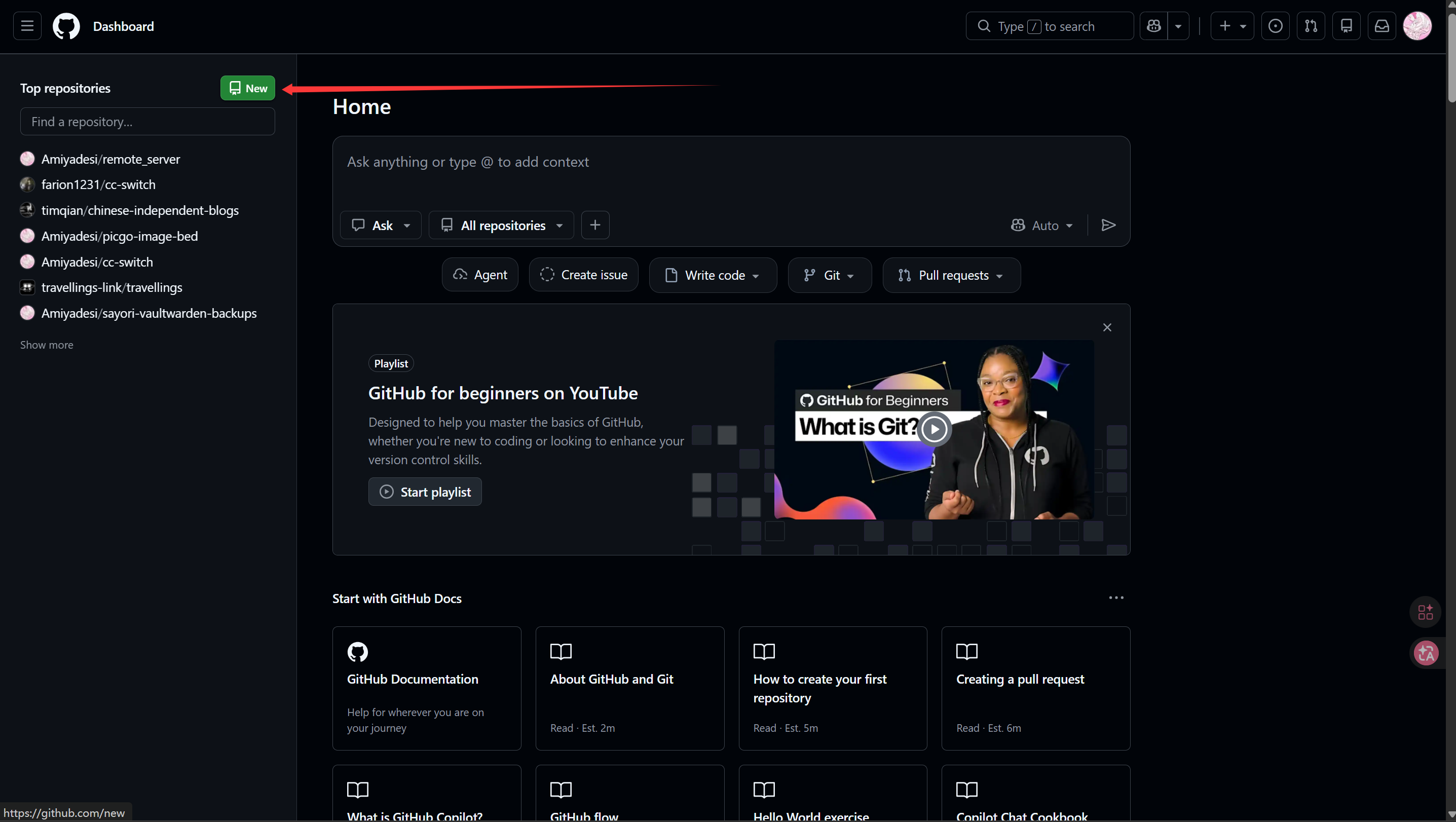Open the Auto model selector dropdown
Viewport: 1456px width, 822px height.
coord(1041,225)
